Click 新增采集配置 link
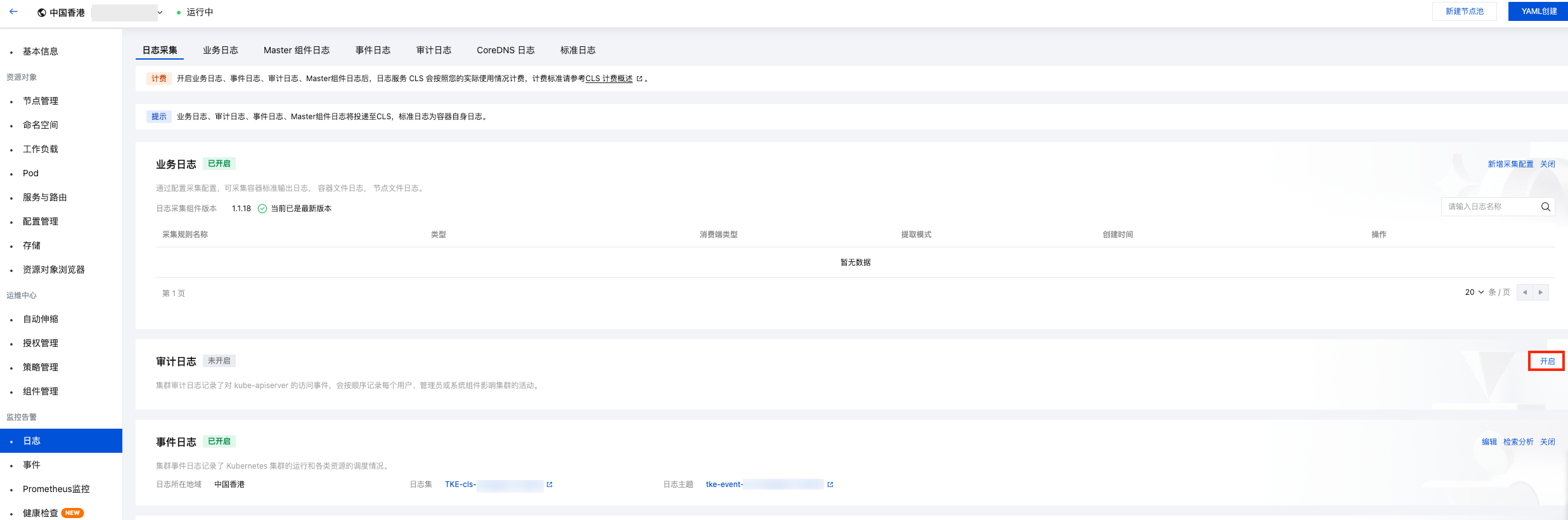Screen dimensions: 1568x520 pyautogui.click(x=1510, y=164)
